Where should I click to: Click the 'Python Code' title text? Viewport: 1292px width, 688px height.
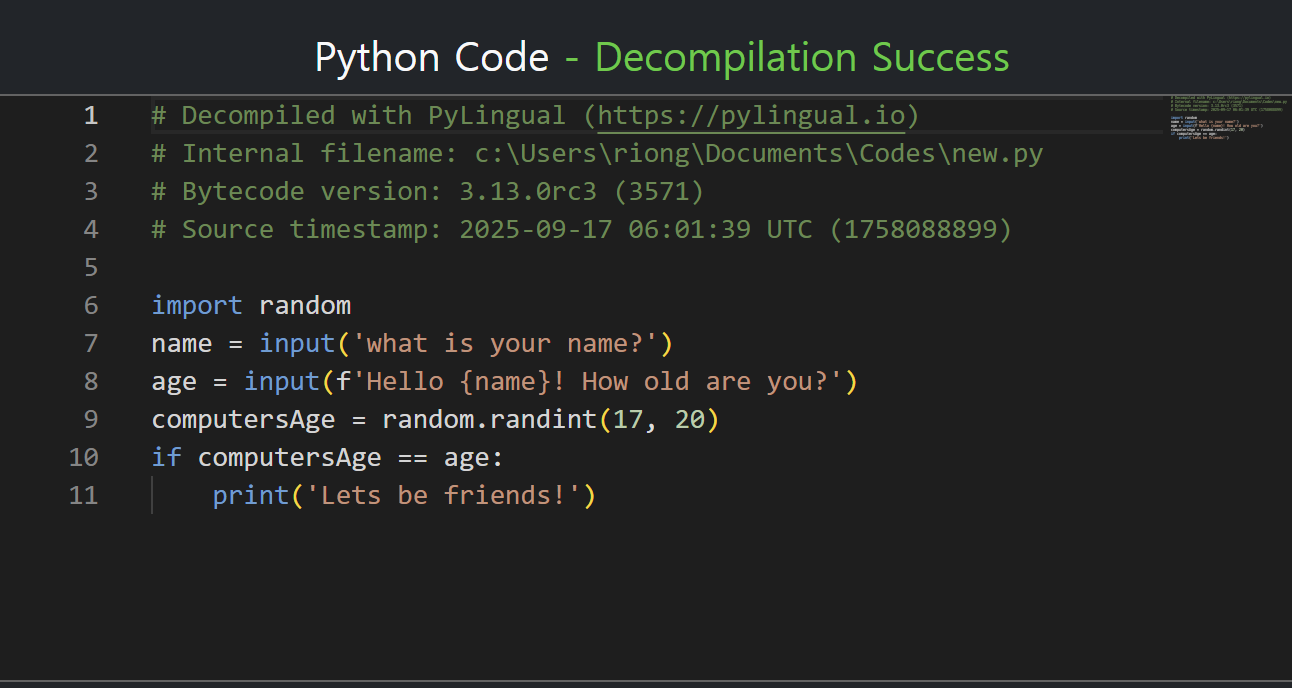(431, 58)
